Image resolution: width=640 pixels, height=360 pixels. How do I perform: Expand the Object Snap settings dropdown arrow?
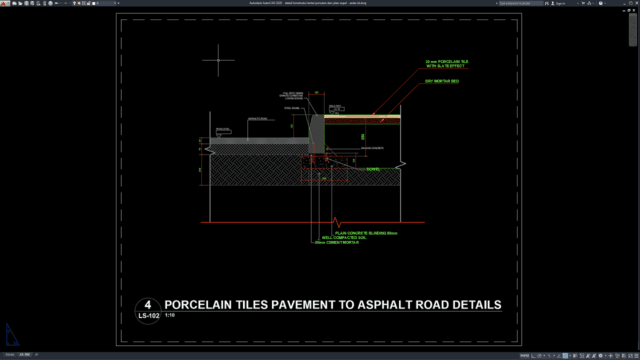coord(570,356)
